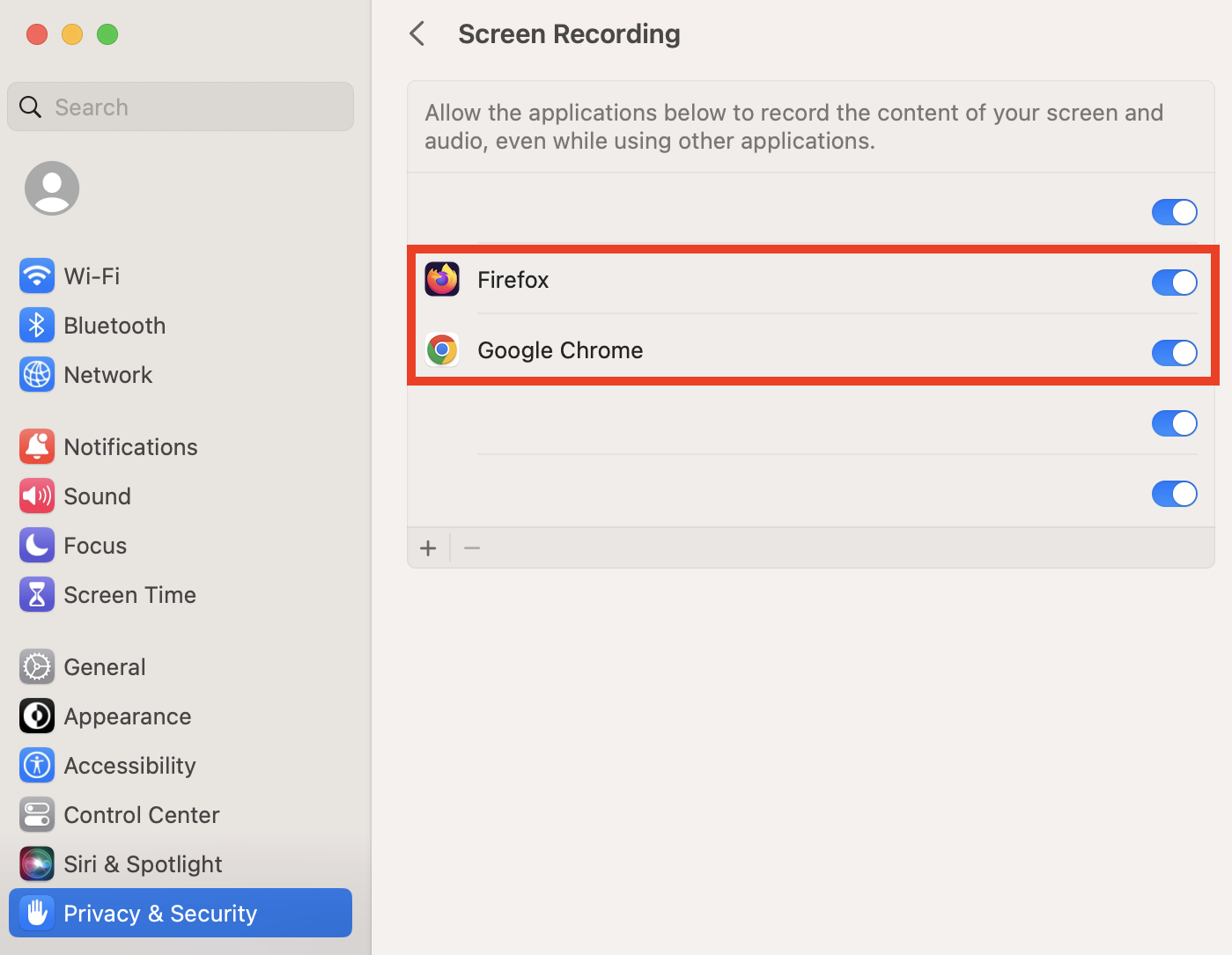Click the Accessibility icon
This screenshot has height=955, width=1232.
coord(37,766)
